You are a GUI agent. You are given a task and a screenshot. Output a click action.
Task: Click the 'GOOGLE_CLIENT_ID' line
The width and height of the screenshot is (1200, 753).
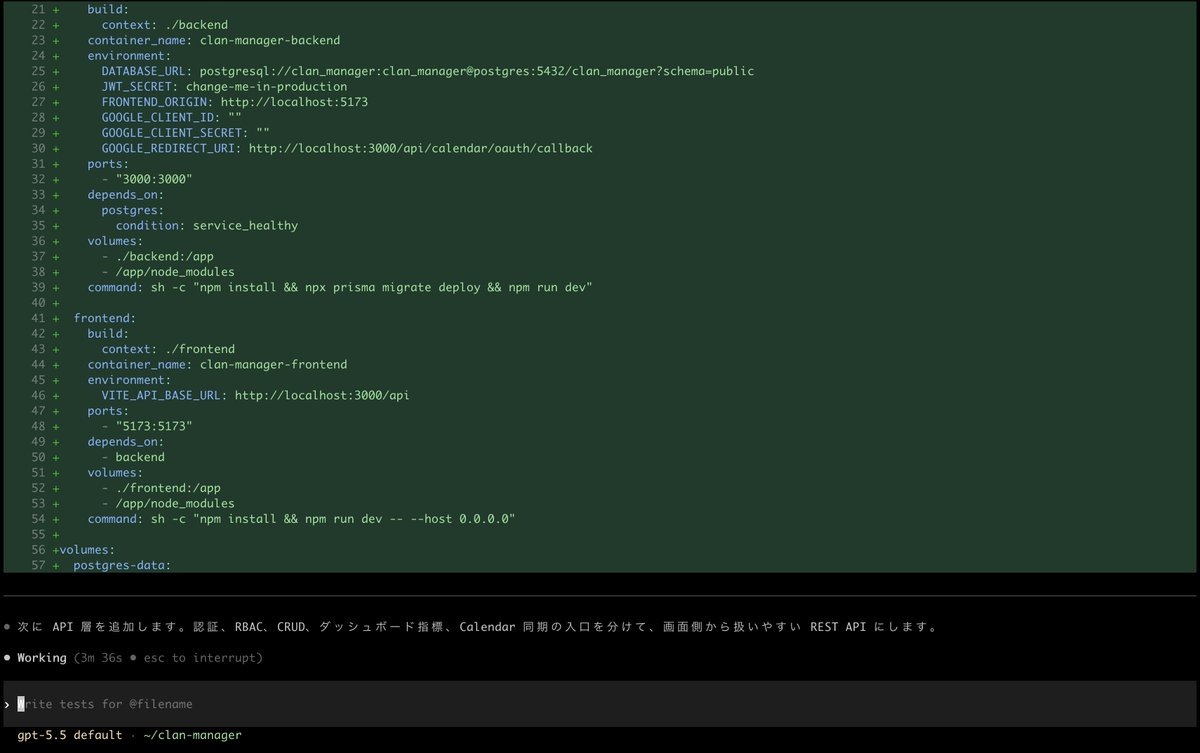click(171, 117)
